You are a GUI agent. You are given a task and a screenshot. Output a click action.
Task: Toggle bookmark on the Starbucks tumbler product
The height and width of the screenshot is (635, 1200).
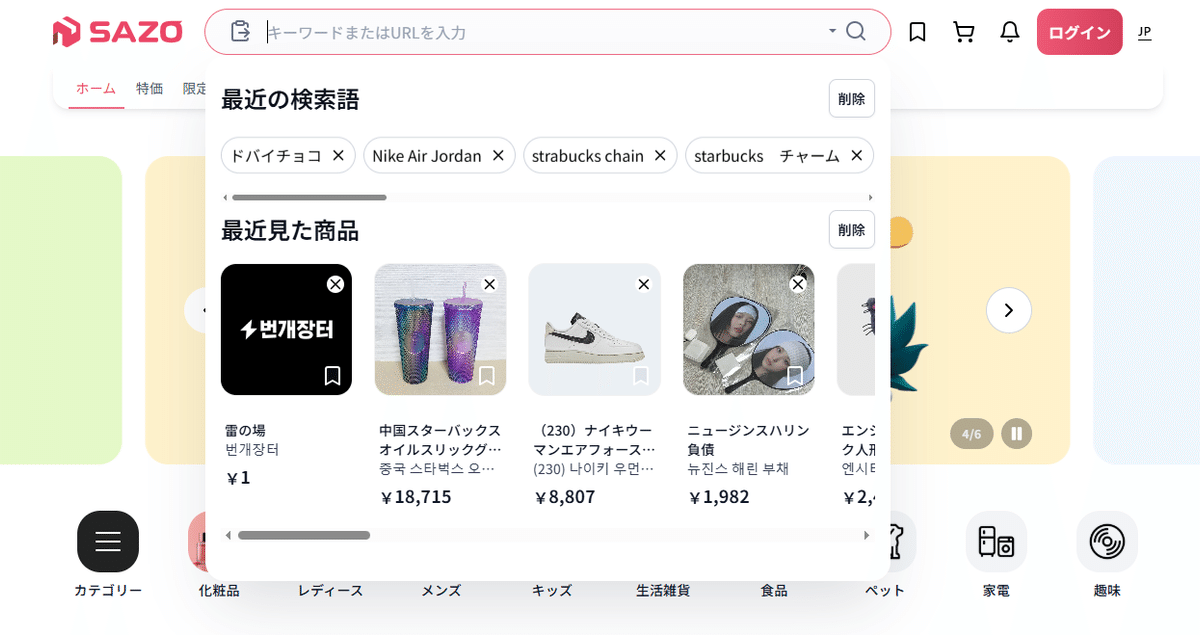[x=487, y=376]
